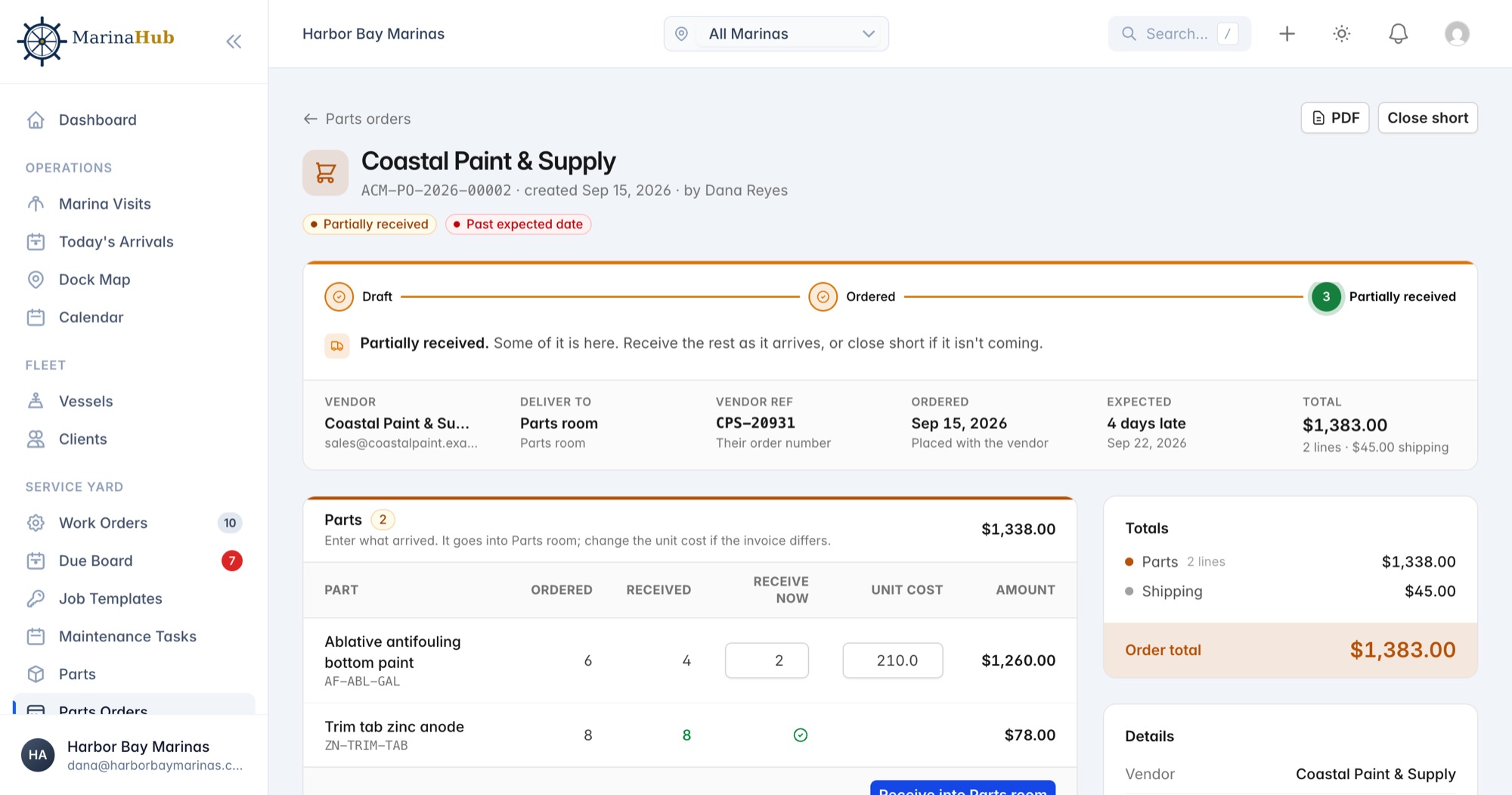Click the Ordered step in progress tracker
This screenshot has height=795, width=1512.
(x=852, y=297)
